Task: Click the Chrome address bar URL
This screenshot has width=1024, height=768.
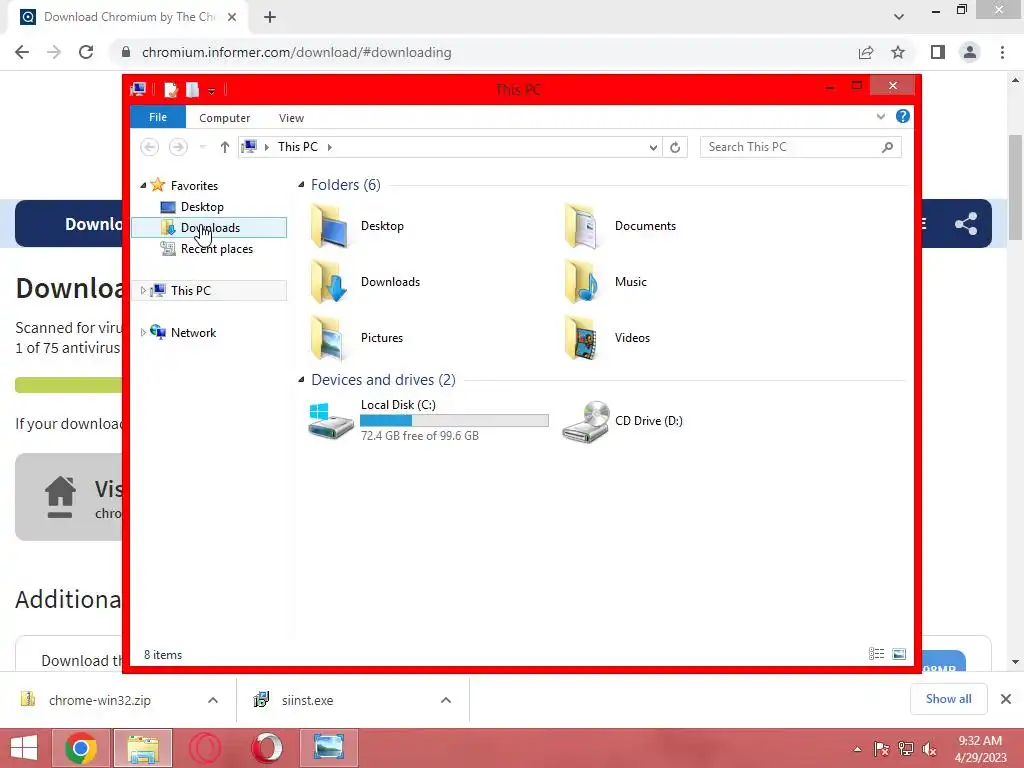Action: pyautogui.click(x=296, y=52)
